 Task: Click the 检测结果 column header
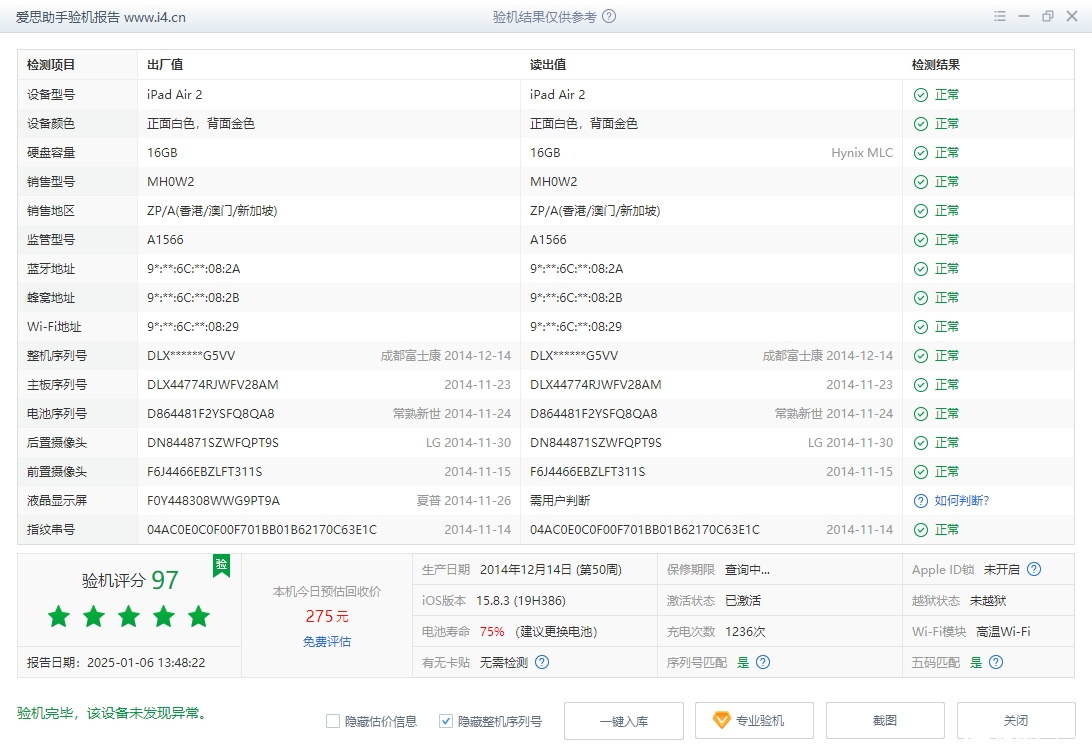pos(936,65)
